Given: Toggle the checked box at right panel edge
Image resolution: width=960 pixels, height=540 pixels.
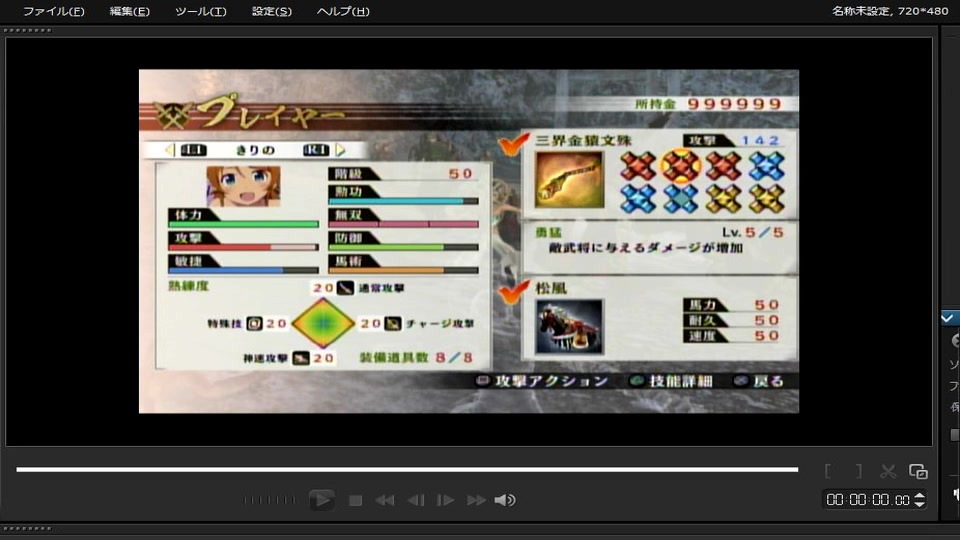Looking at the screenshot, I should (948, 318).
